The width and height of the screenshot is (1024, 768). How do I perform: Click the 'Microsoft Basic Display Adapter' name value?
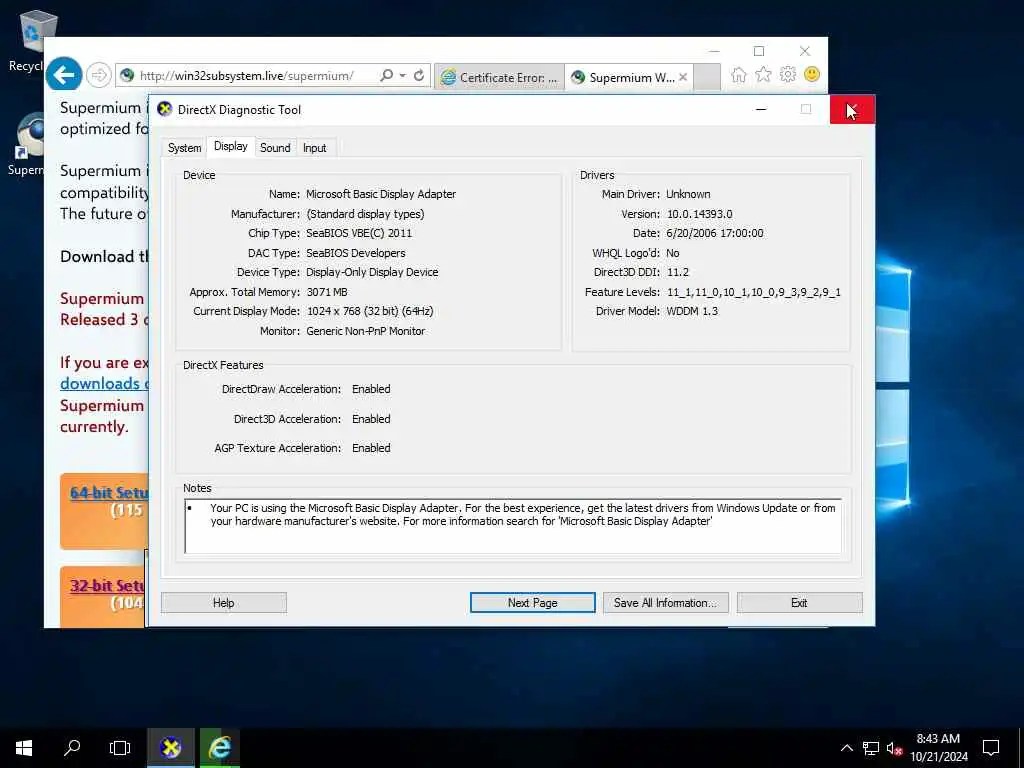tap(381, 194)
